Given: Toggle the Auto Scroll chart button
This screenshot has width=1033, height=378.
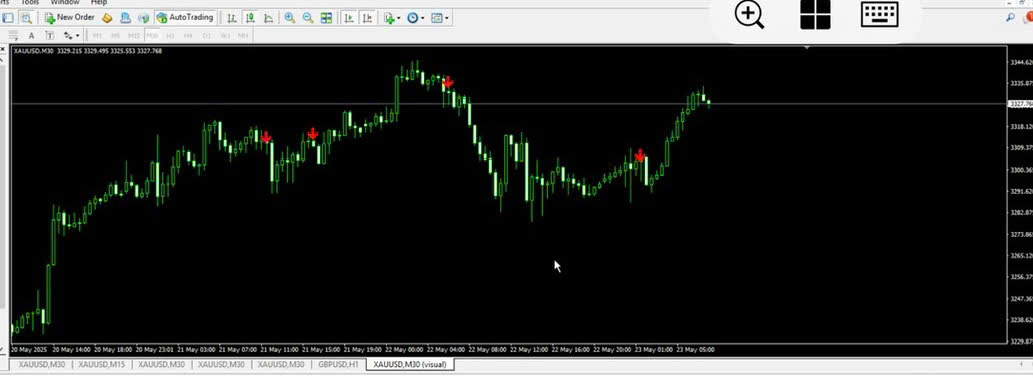Looking at the screenshot, I should point(349,18).
